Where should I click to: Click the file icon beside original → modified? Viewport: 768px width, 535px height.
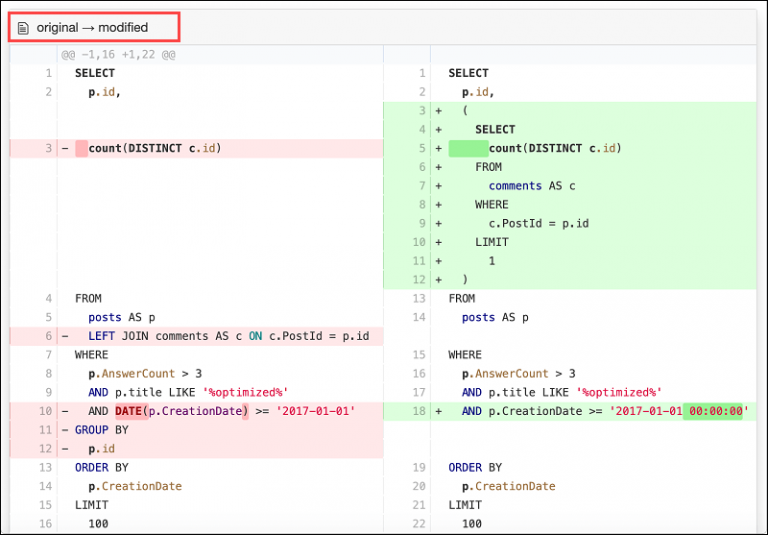click(23, 27)
